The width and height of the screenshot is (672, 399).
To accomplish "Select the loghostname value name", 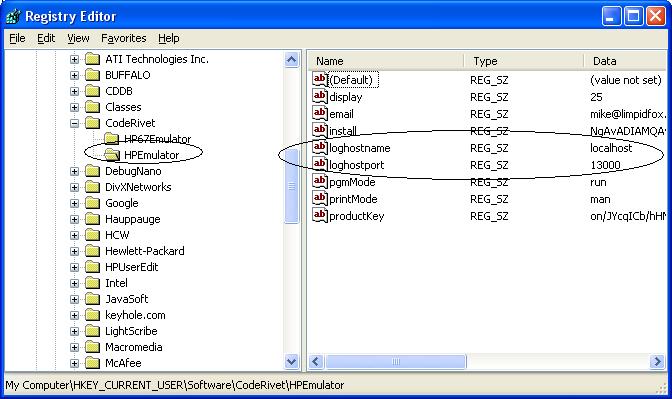I will click(x=360, y=148).
